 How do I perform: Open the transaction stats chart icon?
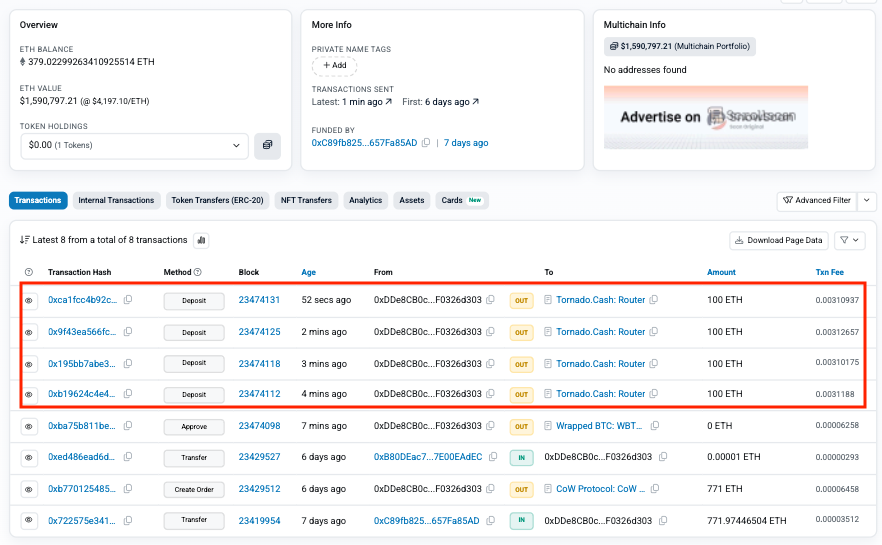coord(202,240)
